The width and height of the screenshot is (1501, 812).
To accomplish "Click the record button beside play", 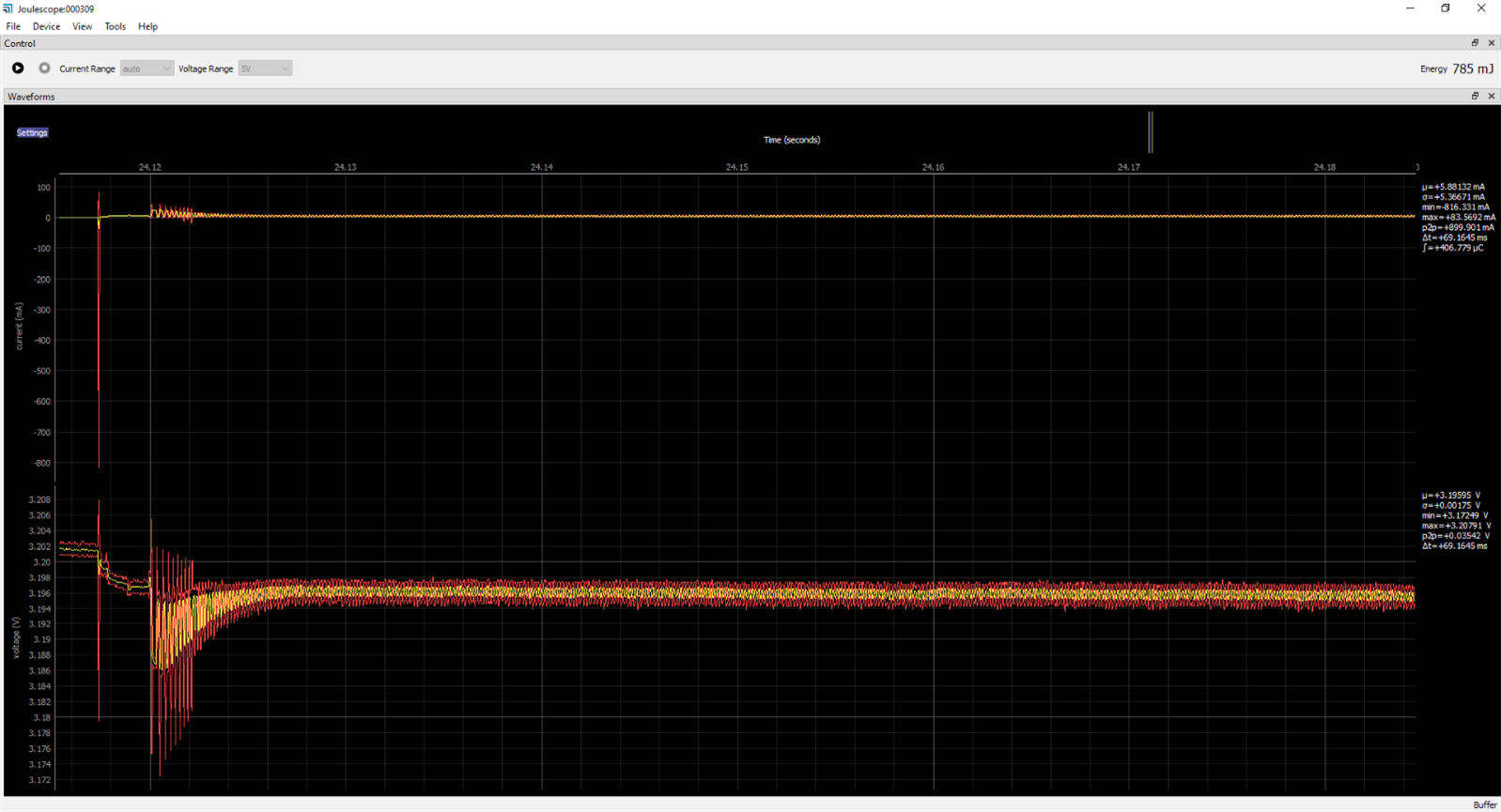I will coord(44,69).
